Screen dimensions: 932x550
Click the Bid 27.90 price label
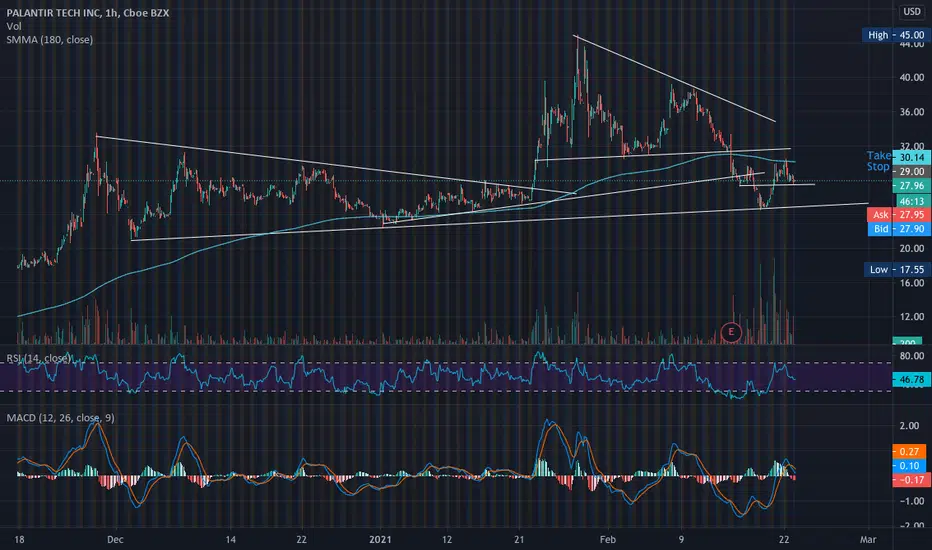(899, 229)
